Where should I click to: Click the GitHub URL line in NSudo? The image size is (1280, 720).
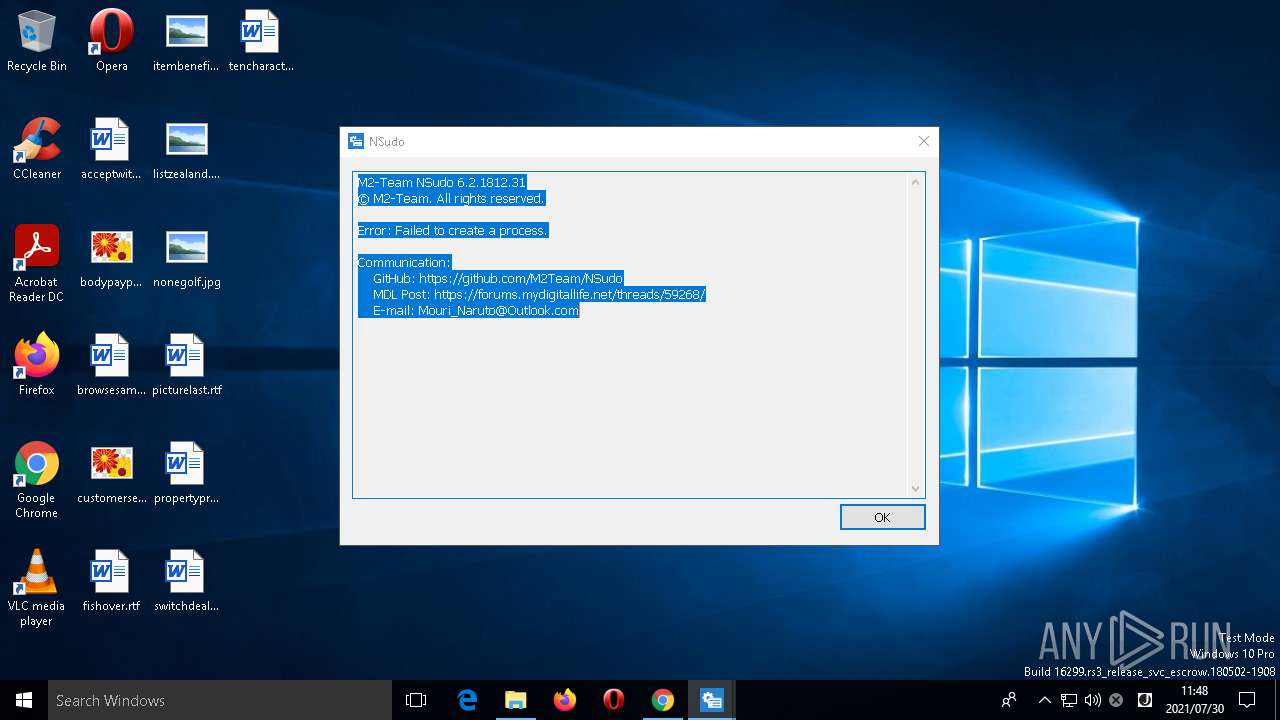[x=497, y=278]
